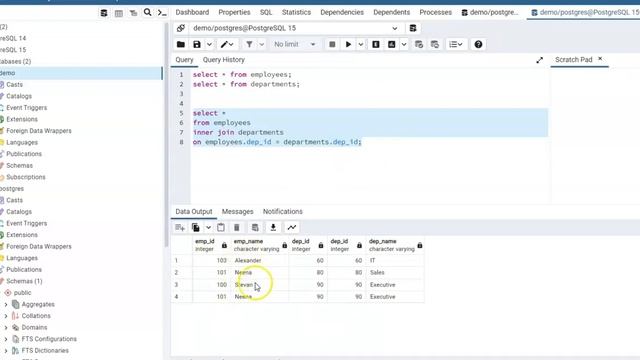The image size is (640, 360).
Task: Click the Commit transaction icon
Action: click(x=419, y=44)
